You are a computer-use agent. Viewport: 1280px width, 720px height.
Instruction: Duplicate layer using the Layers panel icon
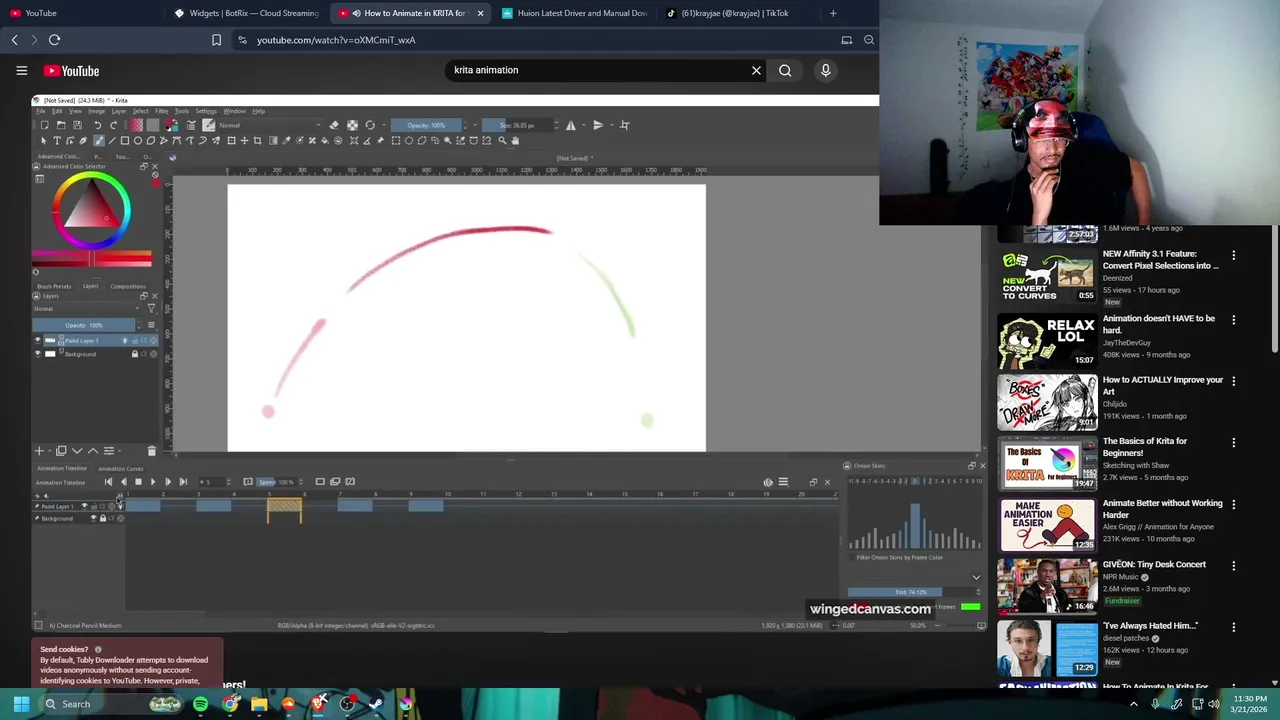(x=61, y=451)
